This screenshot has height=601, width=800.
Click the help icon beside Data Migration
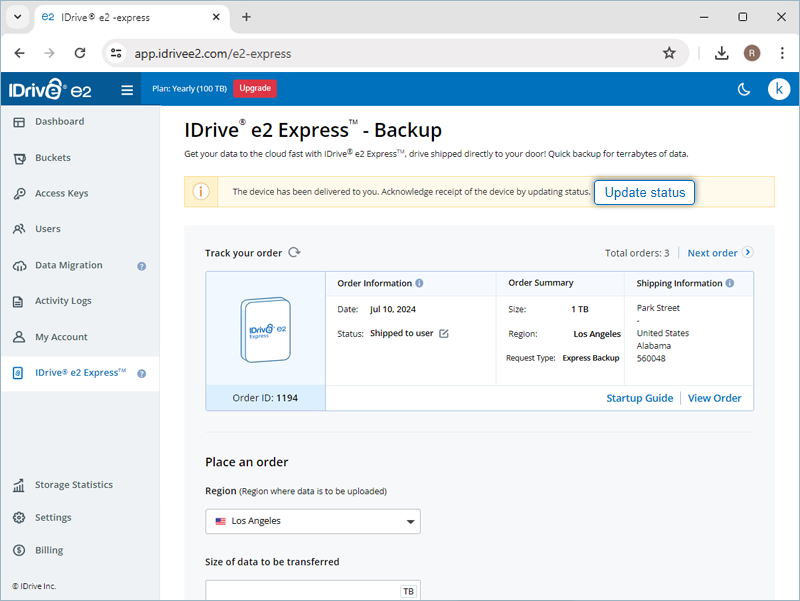tap(142, 266)
